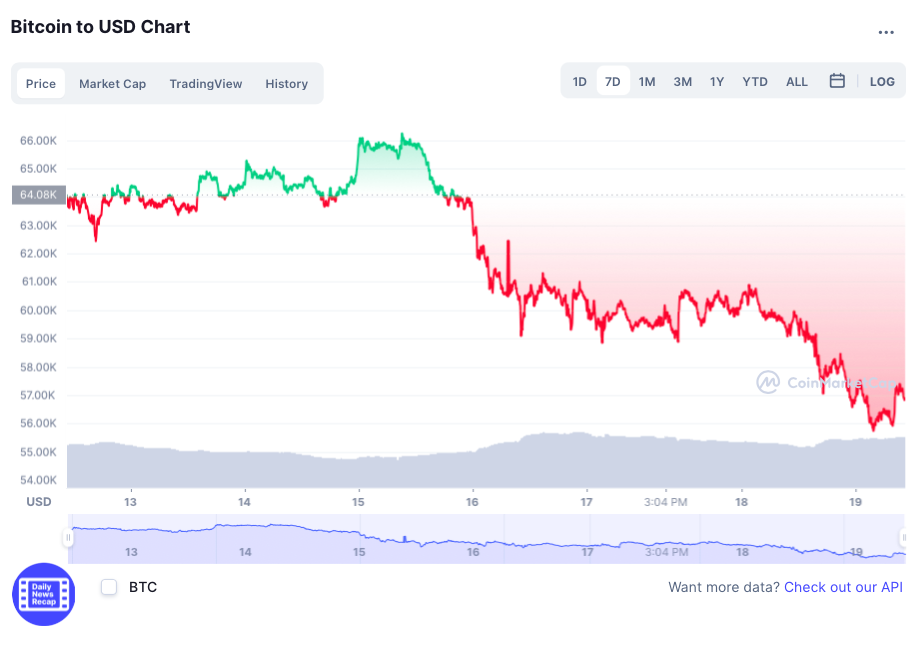Open the Daily News Recap widget
The width and height of the screenshot is (922, 659).
pyautogui.click(x=43, y=594)
